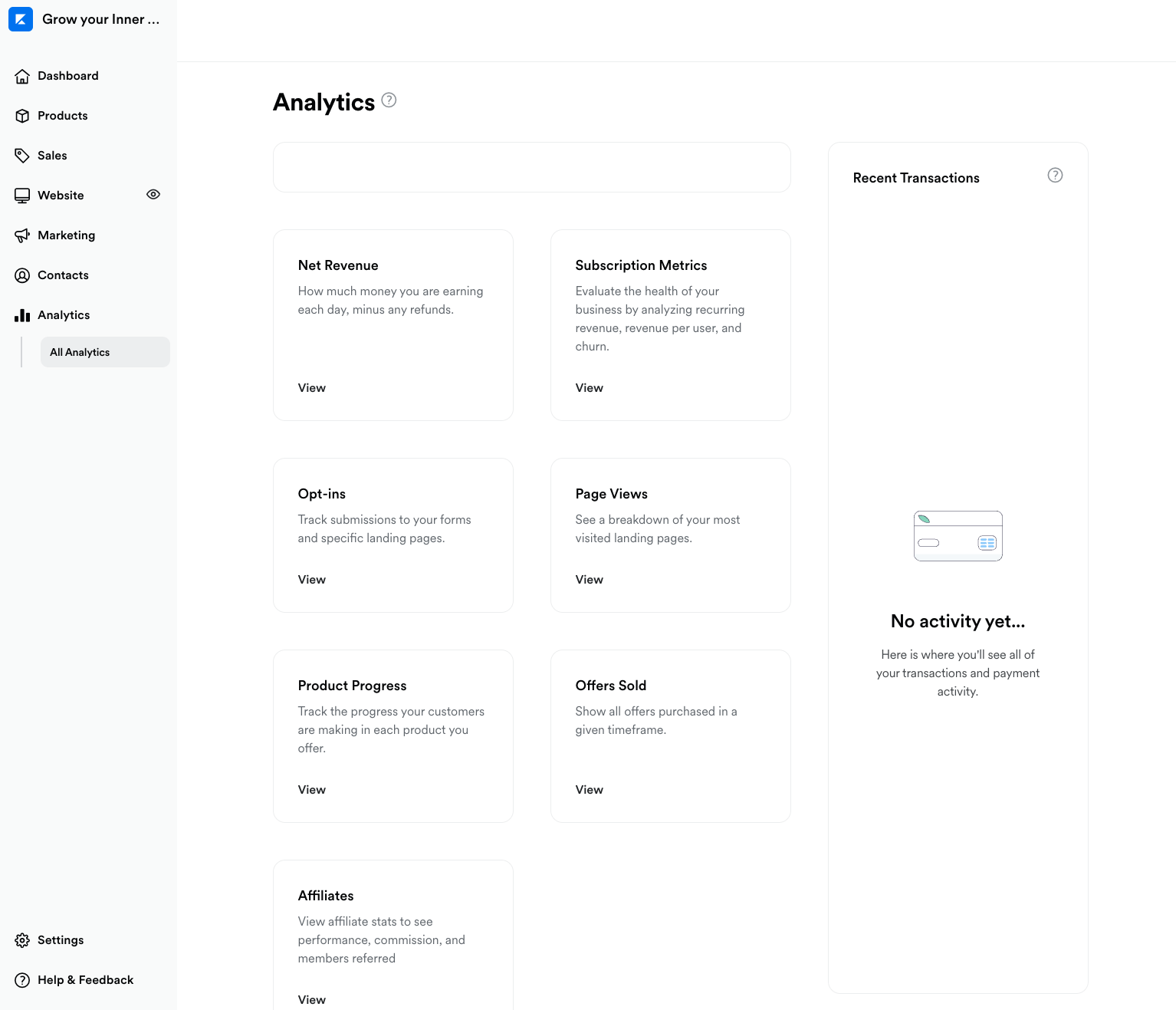Click the Affiliates card title
This screenshot has width=1176, height=1010.
click(x=326, y=896)
